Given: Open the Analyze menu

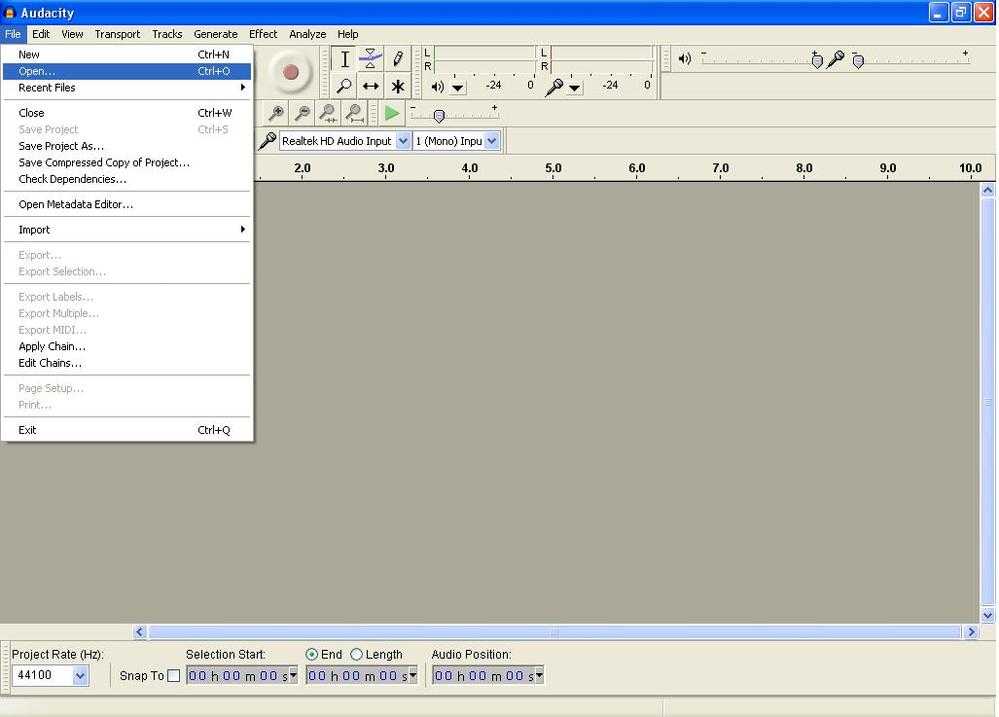Looking at the screenshot, I should (x=307, y=34).
